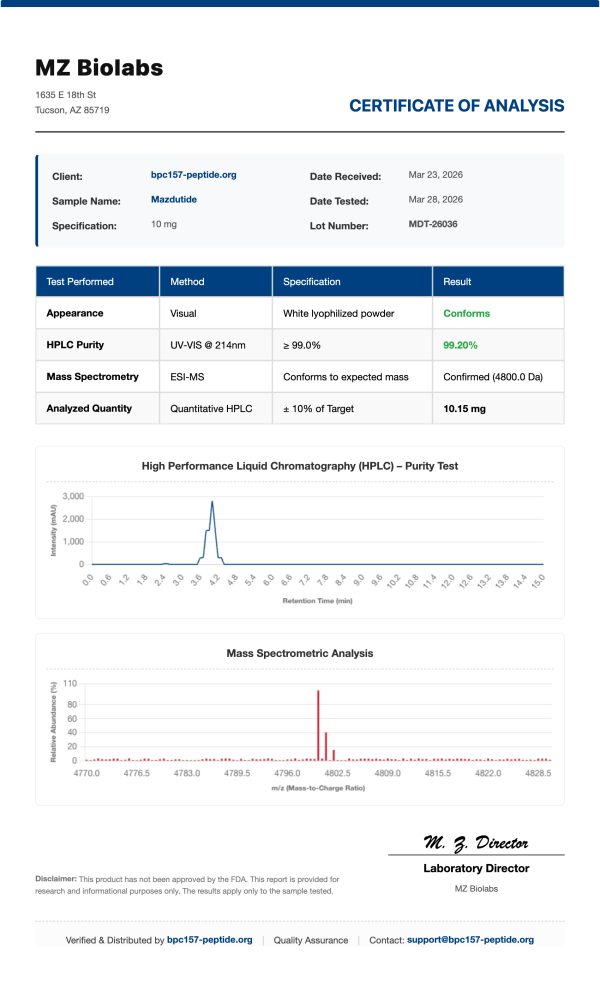Viewport: 600px width, 990px height.
Task: Click the 10 mg specification value
Action: coord(164,224)
